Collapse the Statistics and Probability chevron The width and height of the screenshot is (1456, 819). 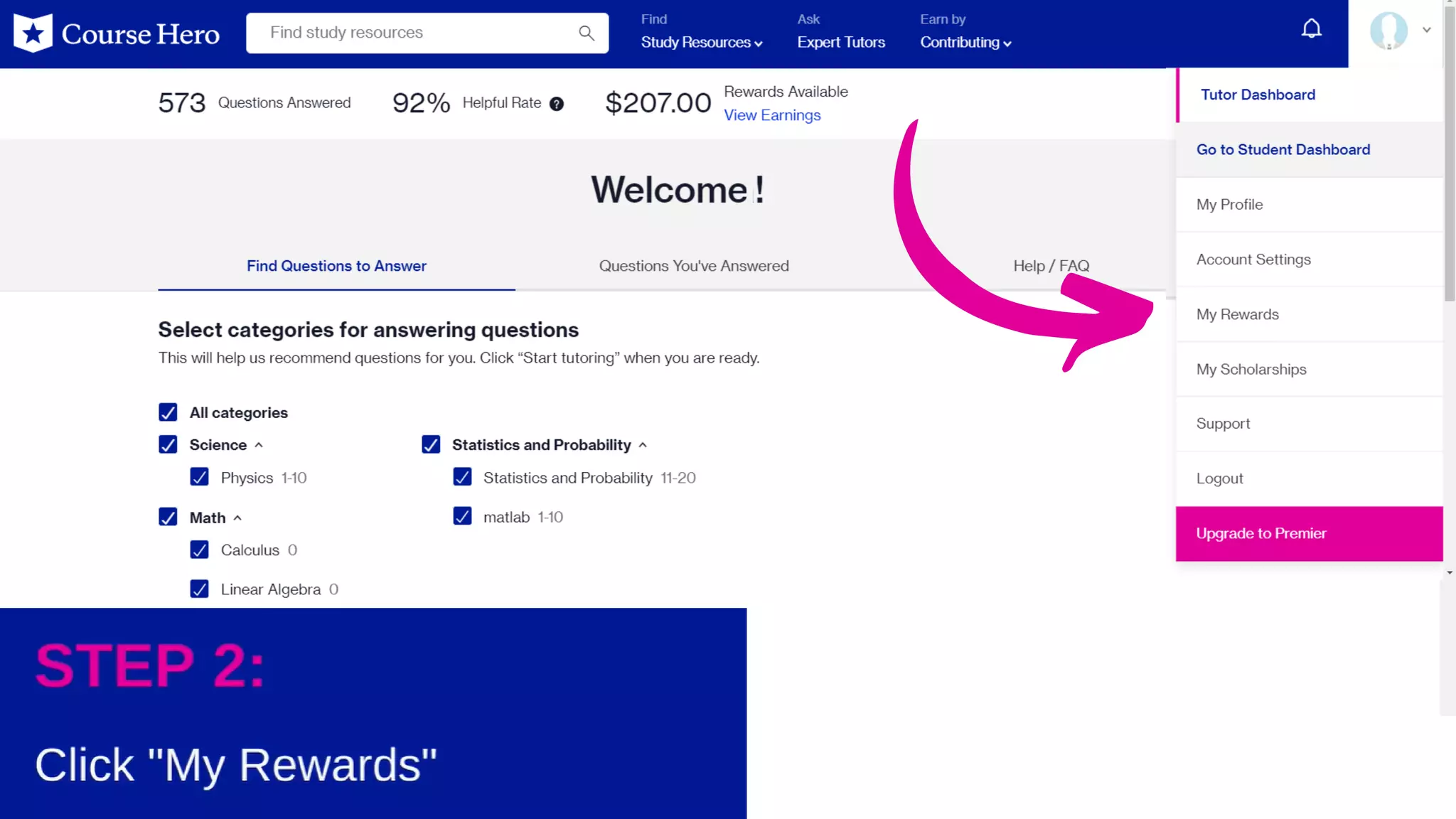point(643,445)
